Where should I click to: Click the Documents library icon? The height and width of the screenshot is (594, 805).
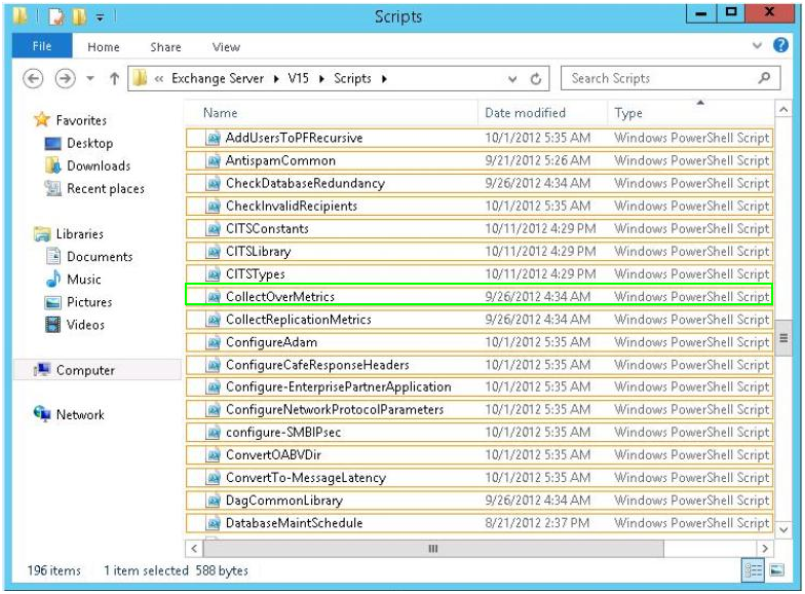coord(53,256)
